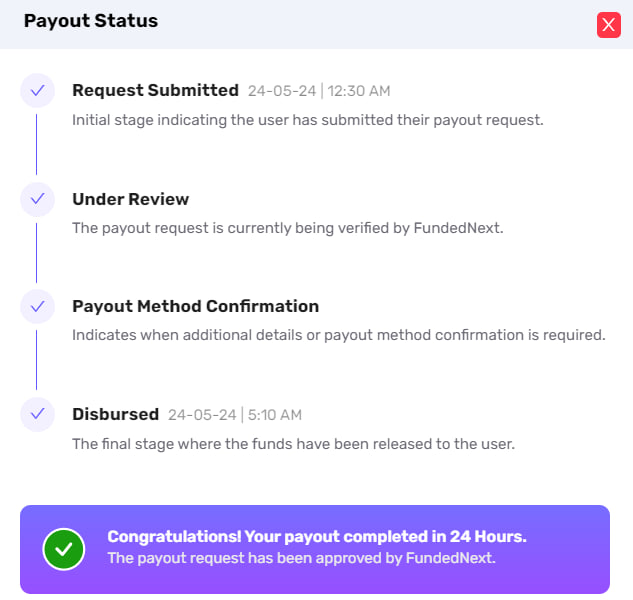
Task: Select the Request Submitted step title
Action: tap(155, 90)
